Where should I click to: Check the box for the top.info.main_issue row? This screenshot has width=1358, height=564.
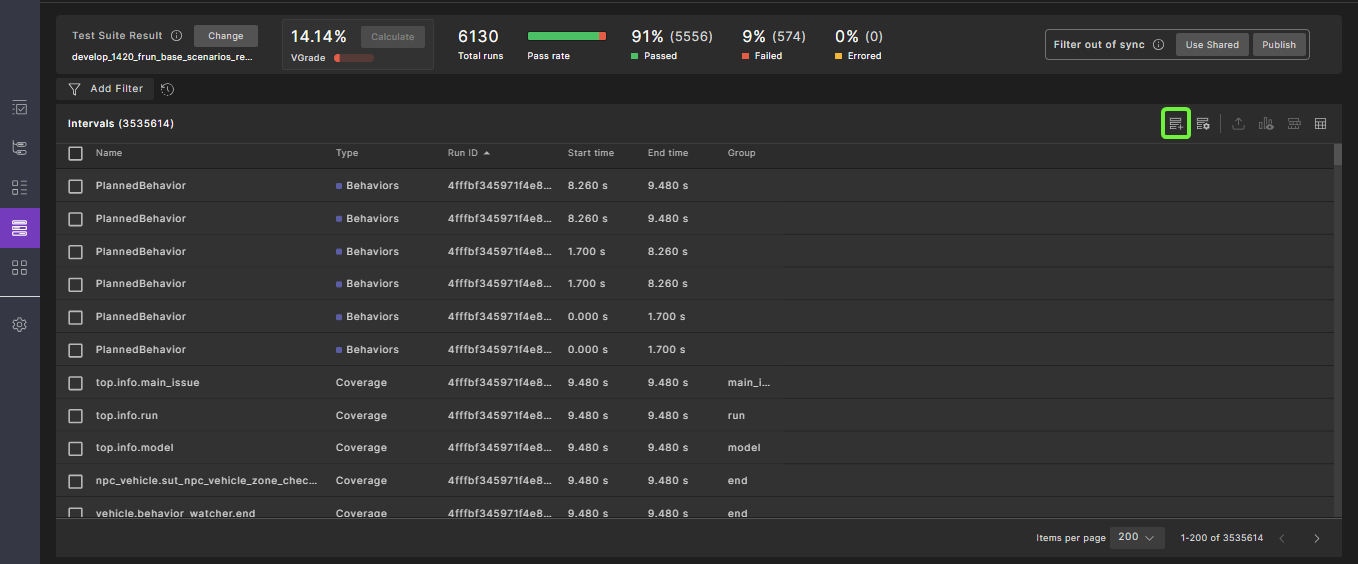click(x=76, y=383)
